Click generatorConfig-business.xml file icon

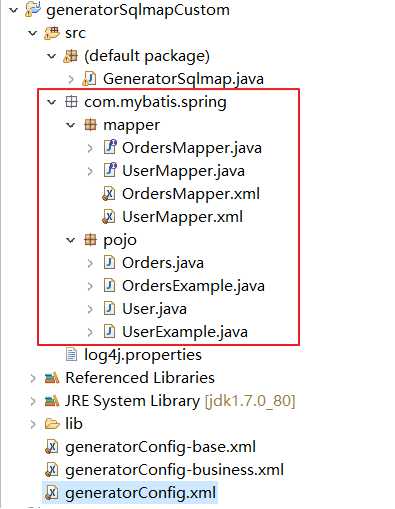pos(51,470)
